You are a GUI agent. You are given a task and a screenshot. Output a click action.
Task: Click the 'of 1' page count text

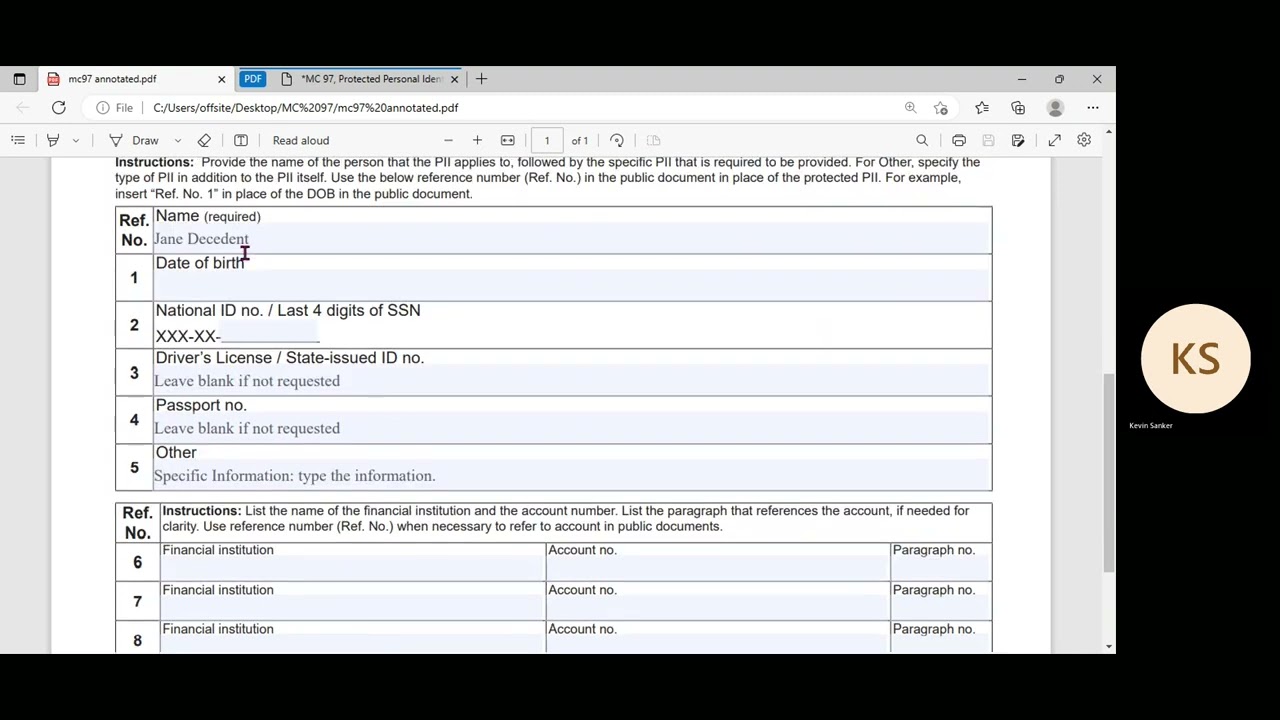[580, 141]
